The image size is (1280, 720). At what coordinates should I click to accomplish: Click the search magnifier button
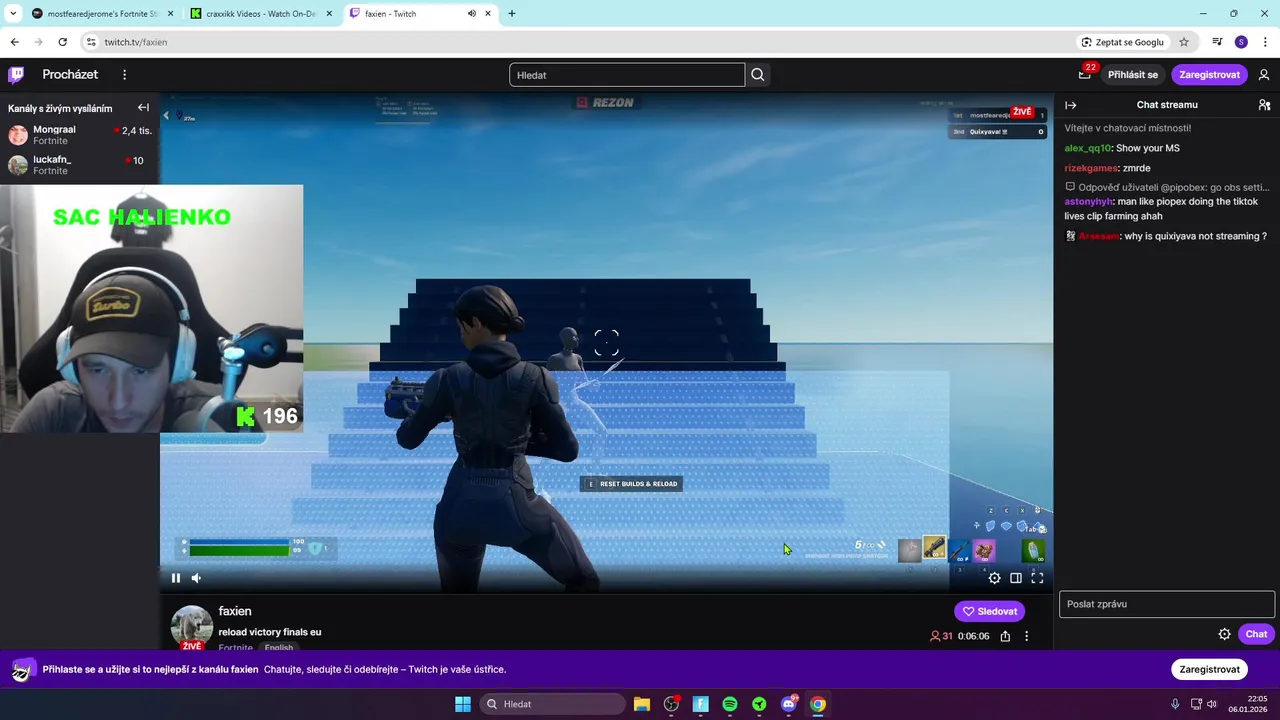pos(758,75)
